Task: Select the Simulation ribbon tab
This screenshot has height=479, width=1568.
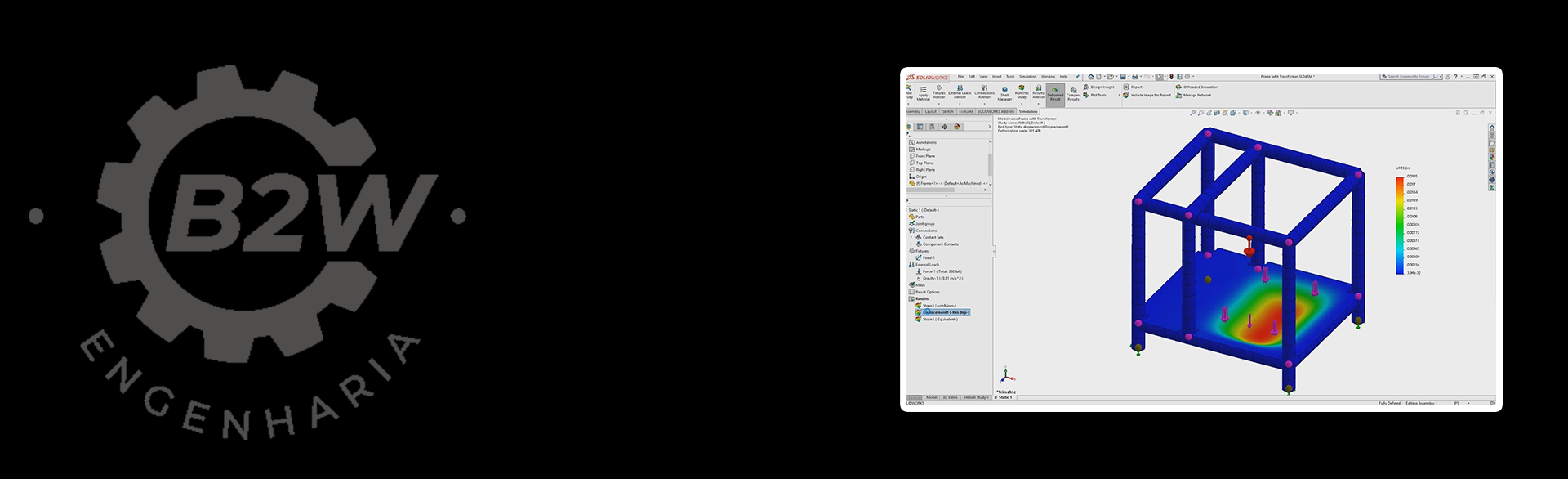Action: point(1028,111)
